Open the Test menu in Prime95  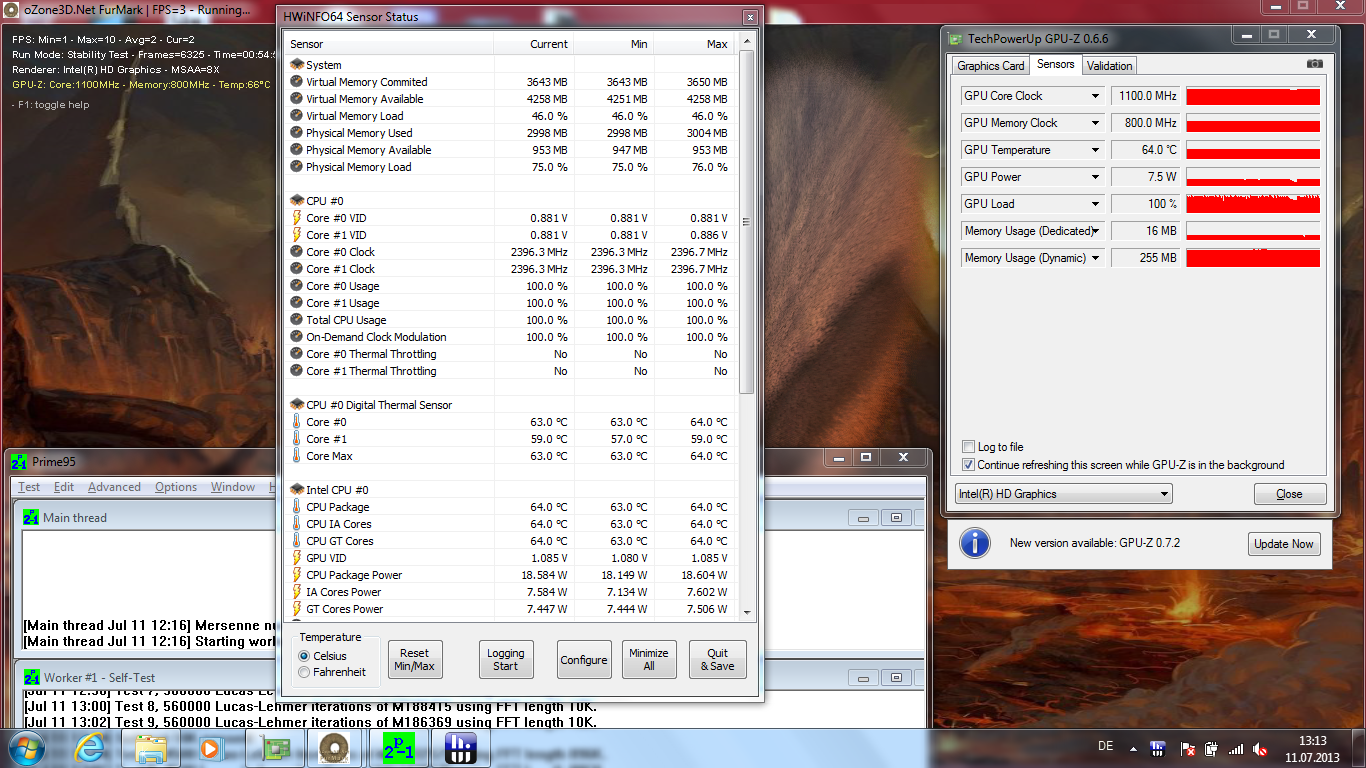29,487
